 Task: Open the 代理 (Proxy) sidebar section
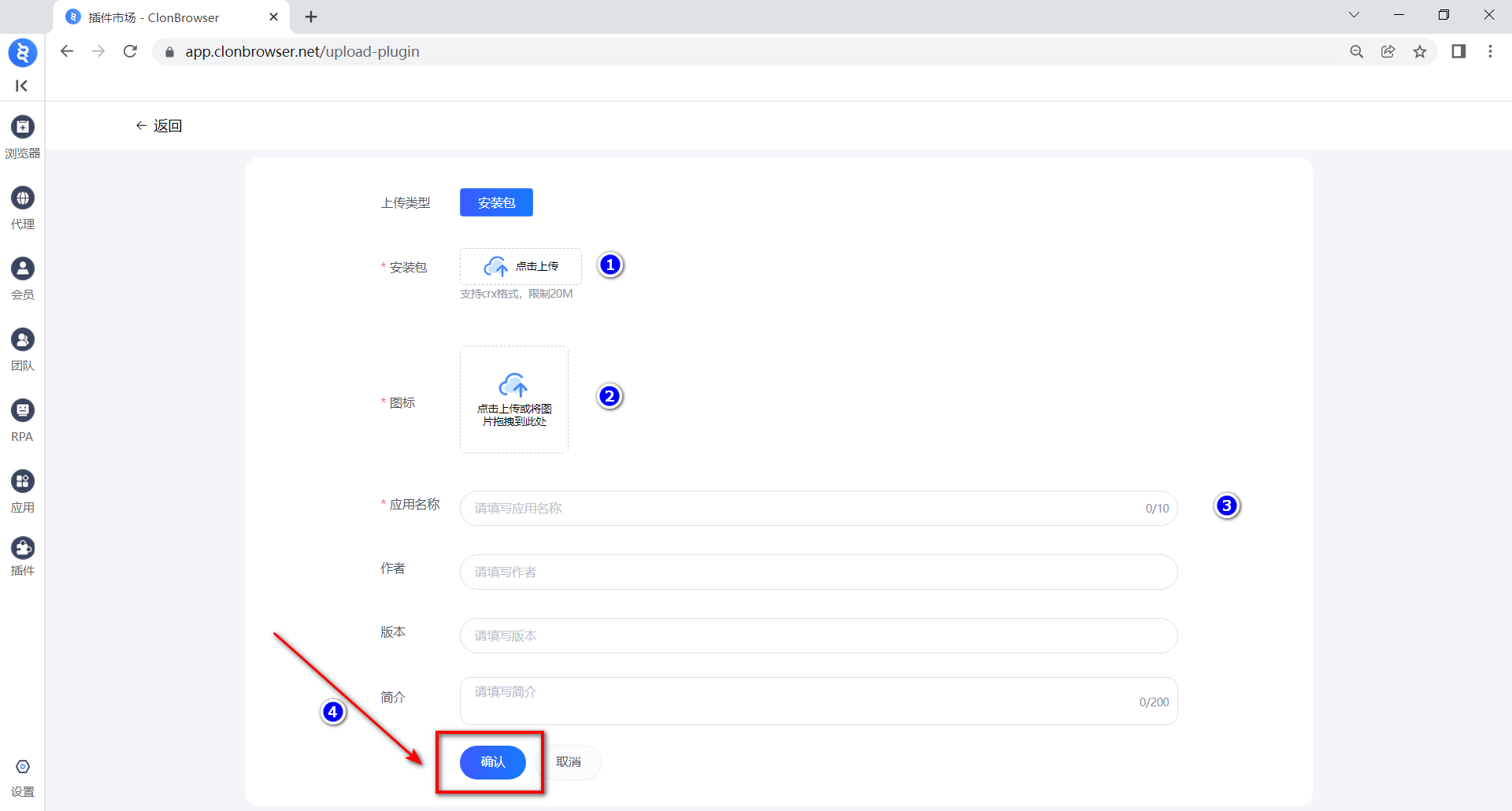22,207
